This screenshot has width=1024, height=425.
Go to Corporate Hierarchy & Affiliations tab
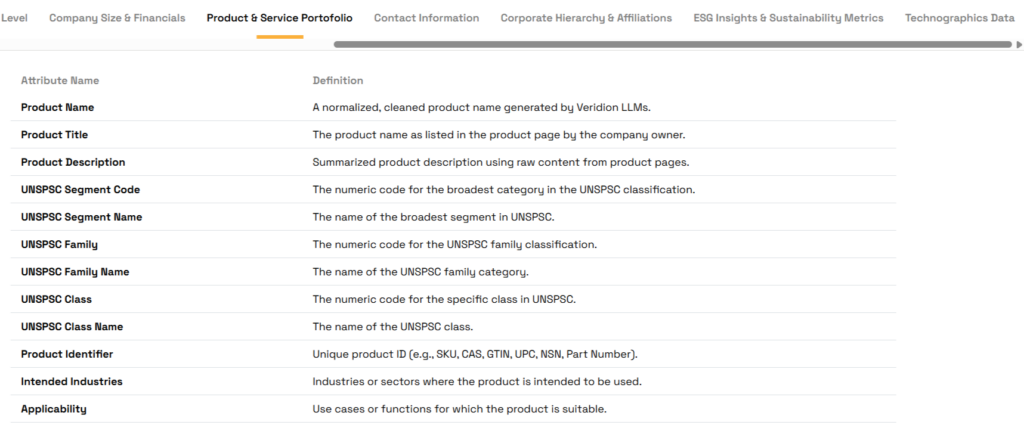(586, 18)
